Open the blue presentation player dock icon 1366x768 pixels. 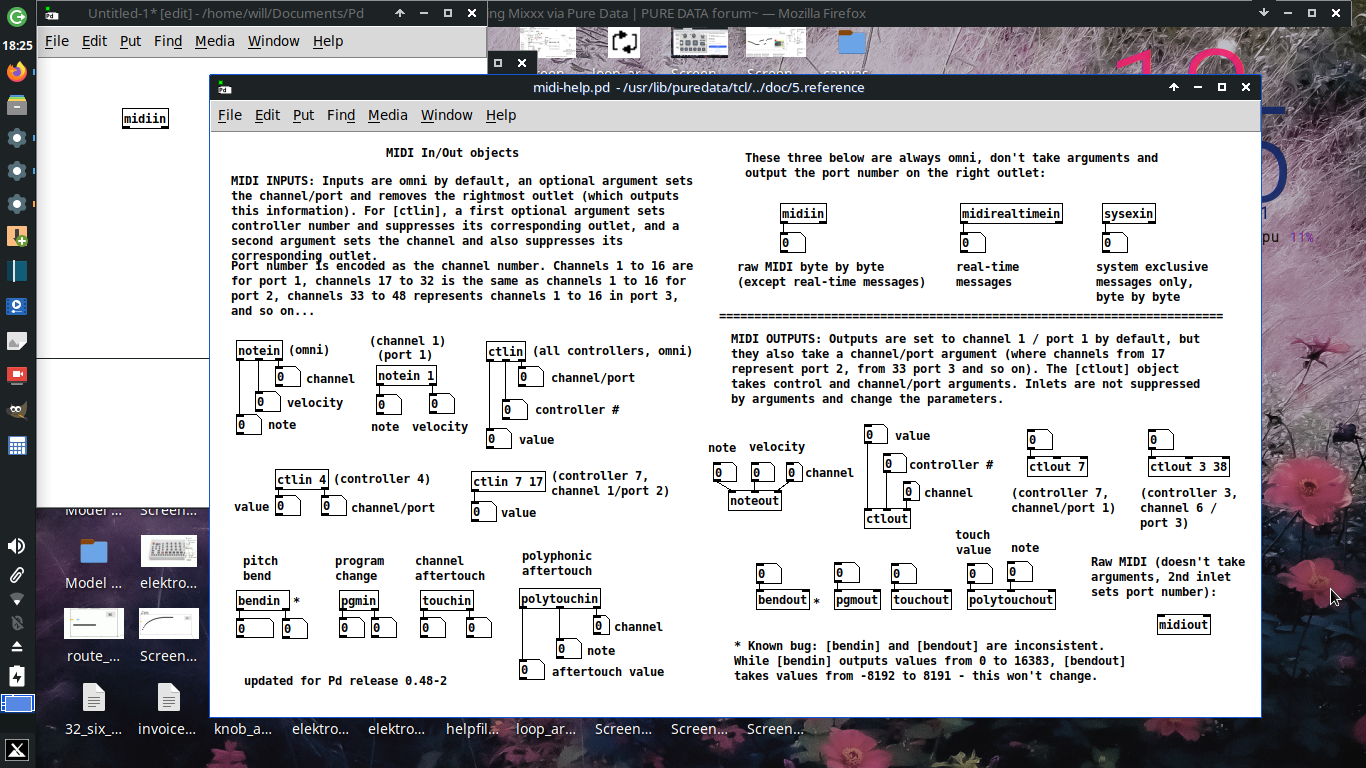coord(17,306)
